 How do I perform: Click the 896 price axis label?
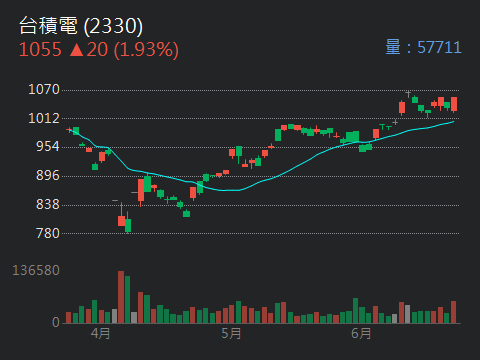coord(48,175)
